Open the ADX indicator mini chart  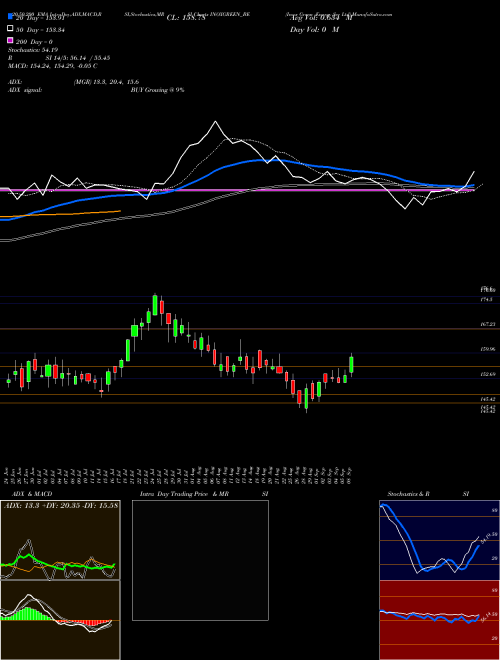(x=60, y=540)
